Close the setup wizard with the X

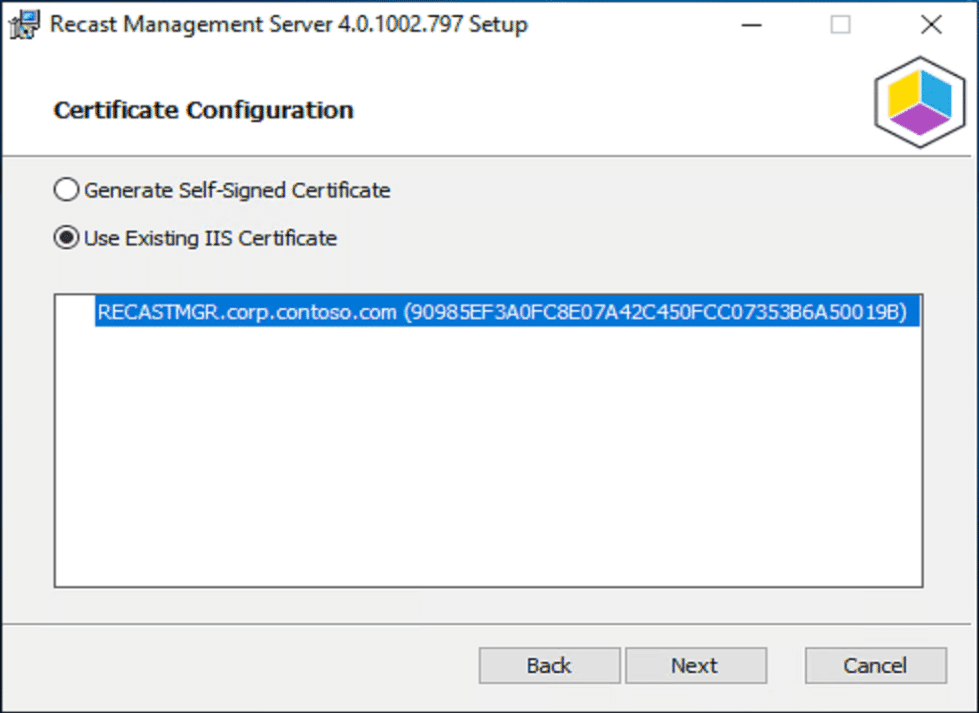click(x=931, y=25)
